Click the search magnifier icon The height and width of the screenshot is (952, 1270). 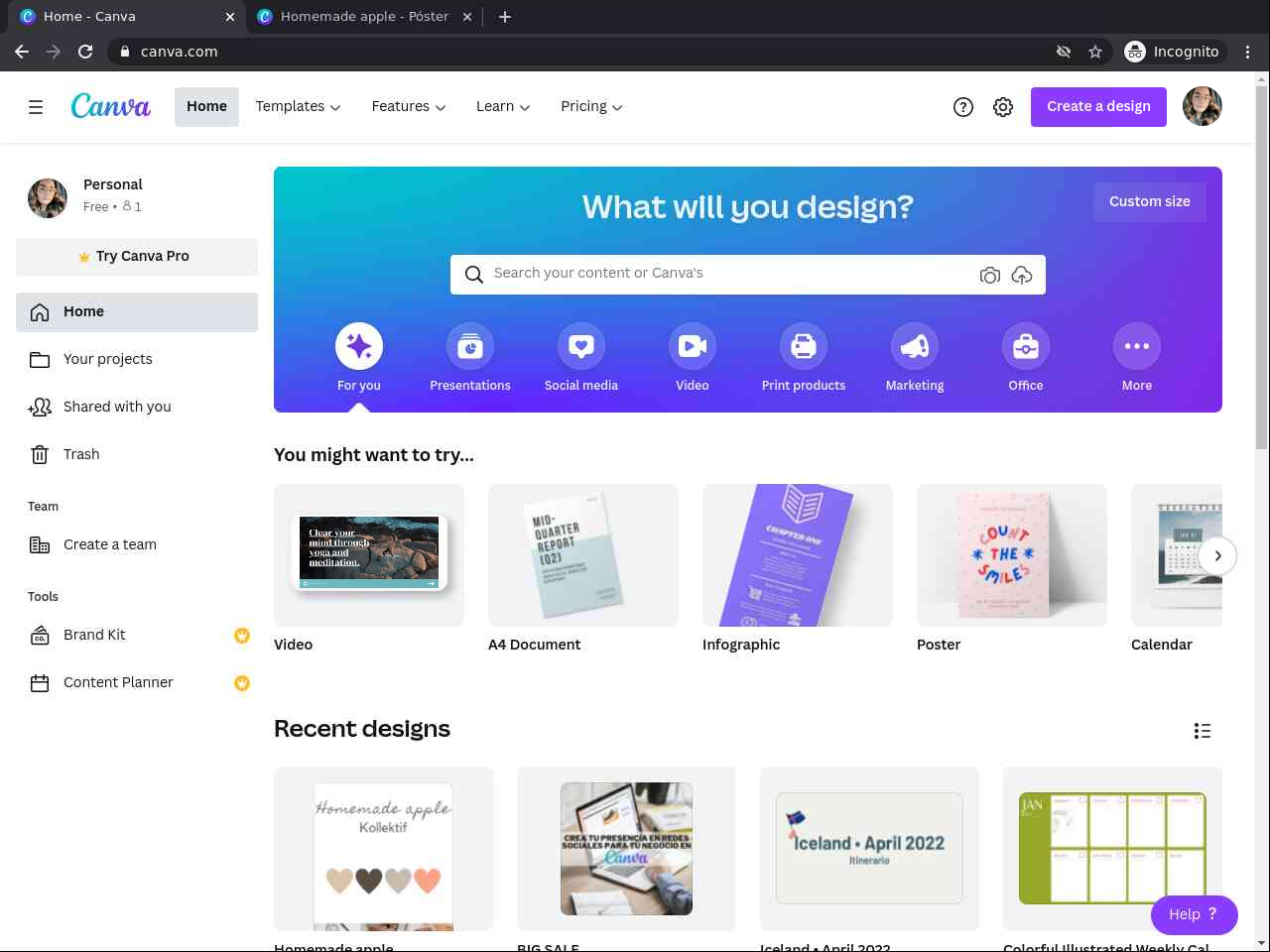click(x=474, y=275)
